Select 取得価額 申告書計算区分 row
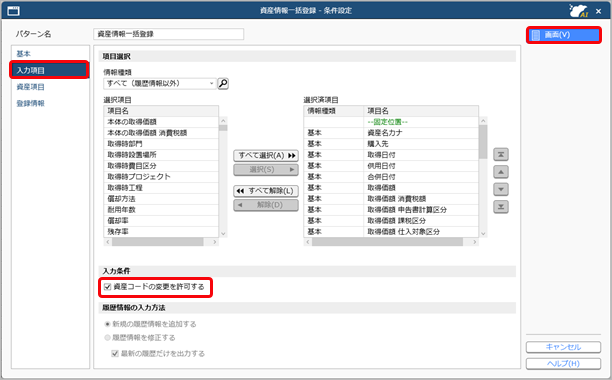The width and height of the screenshot is (612, 380). click(391, 210)
